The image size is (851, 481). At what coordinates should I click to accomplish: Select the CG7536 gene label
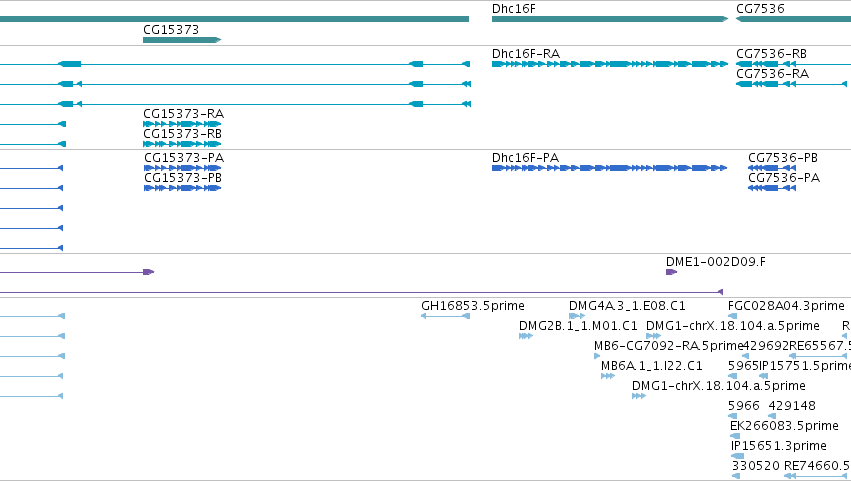pos(760,9)
